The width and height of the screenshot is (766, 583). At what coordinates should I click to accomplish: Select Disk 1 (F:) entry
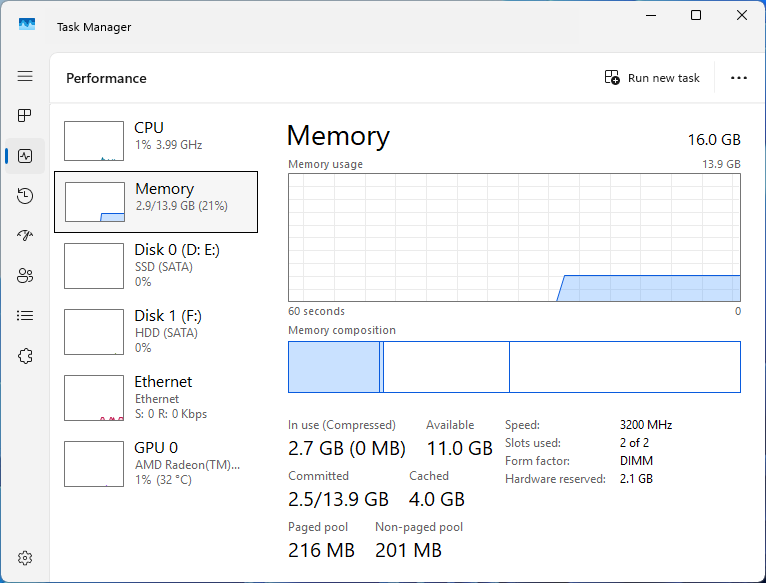coord(156,332)
